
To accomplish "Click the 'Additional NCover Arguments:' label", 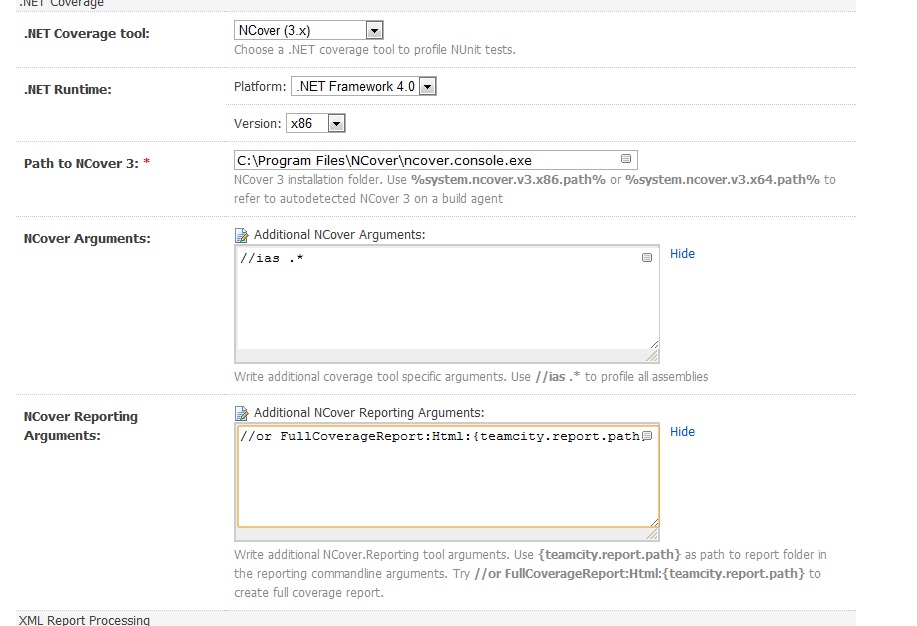I will (x=339, y=235).
